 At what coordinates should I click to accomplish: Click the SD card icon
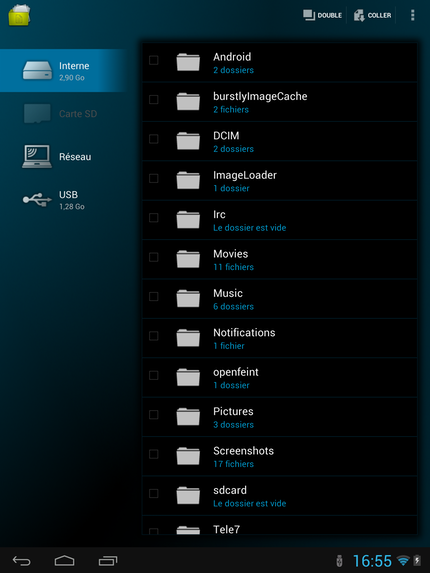tap(37, 114)
